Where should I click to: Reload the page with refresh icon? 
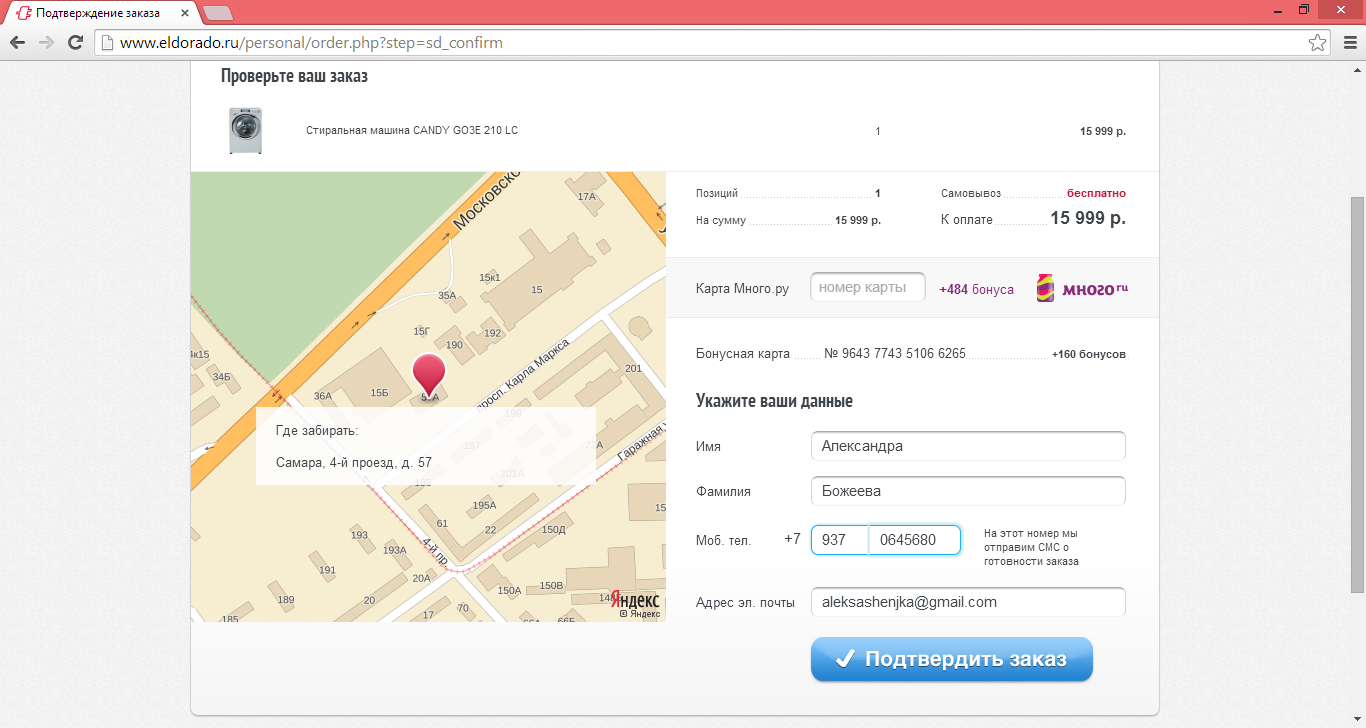(x=75, y=43)
